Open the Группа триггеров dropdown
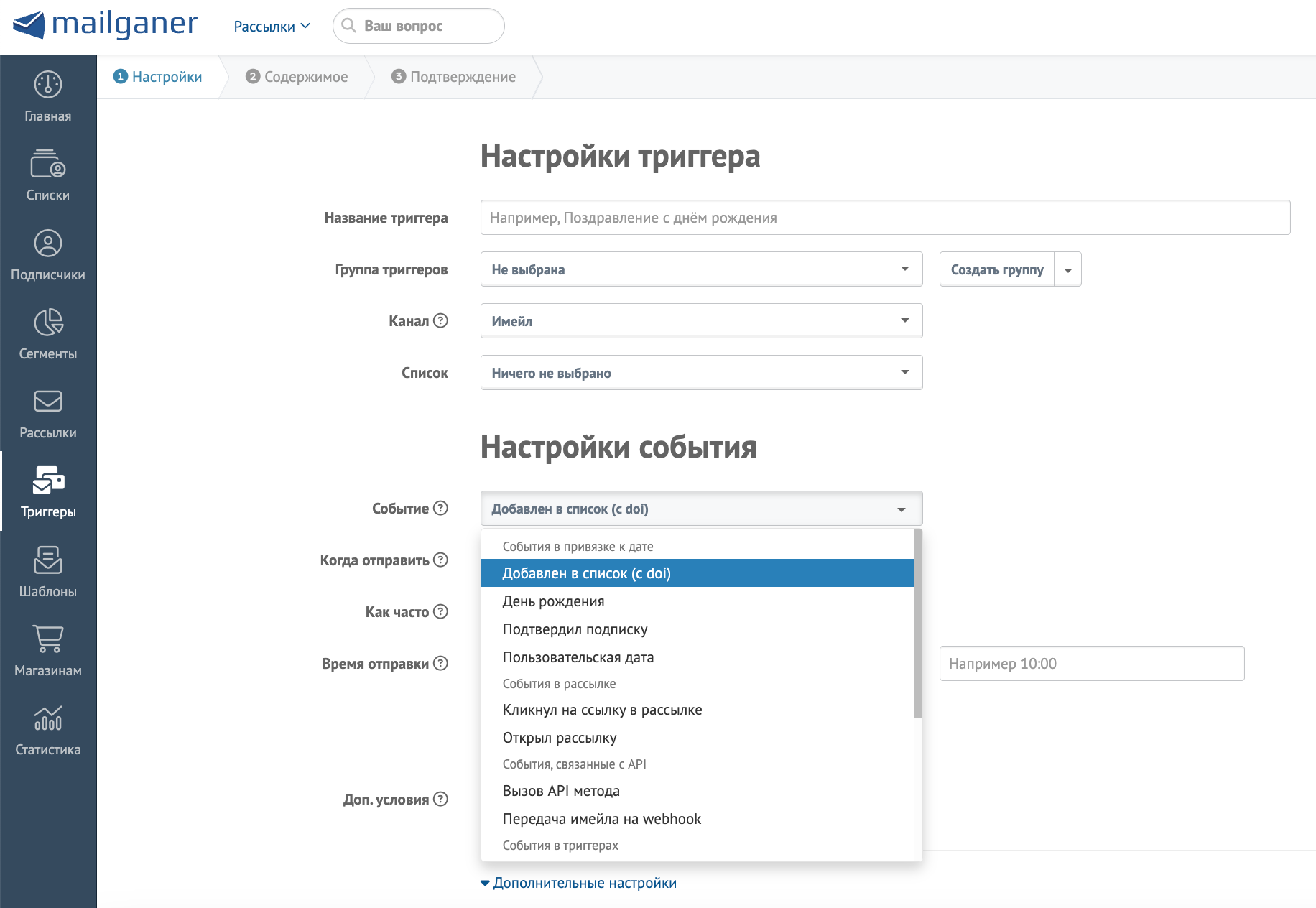The image size is (1316, 908). click(x=701, y=269)
